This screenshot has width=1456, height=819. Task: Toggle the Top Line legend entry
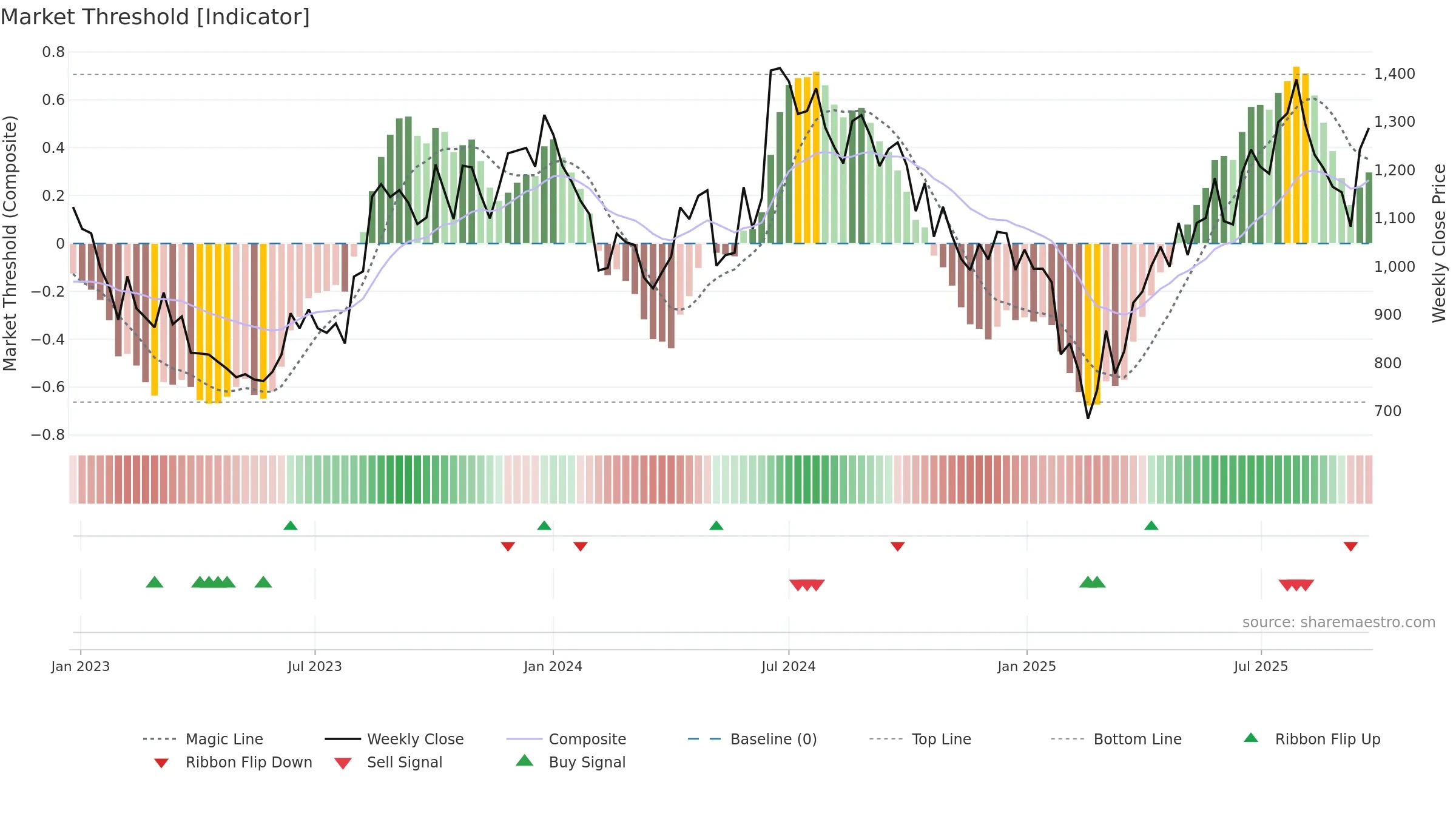920,739
